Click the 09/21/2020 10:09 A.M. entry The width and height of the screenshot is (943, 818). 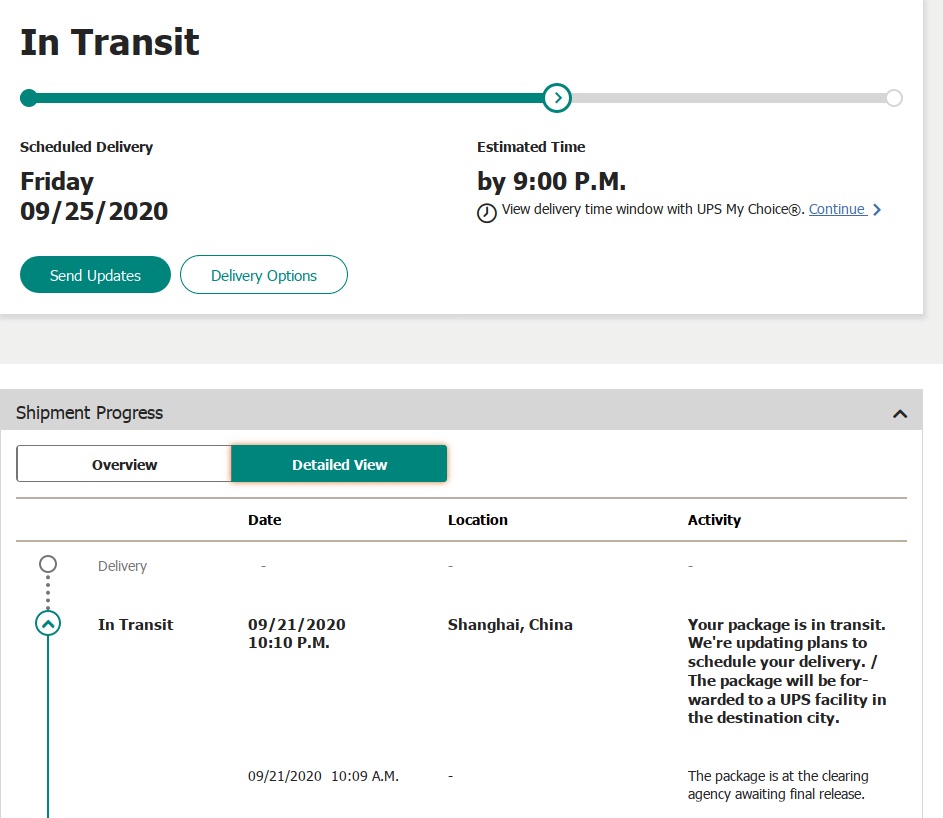[323, 776]
